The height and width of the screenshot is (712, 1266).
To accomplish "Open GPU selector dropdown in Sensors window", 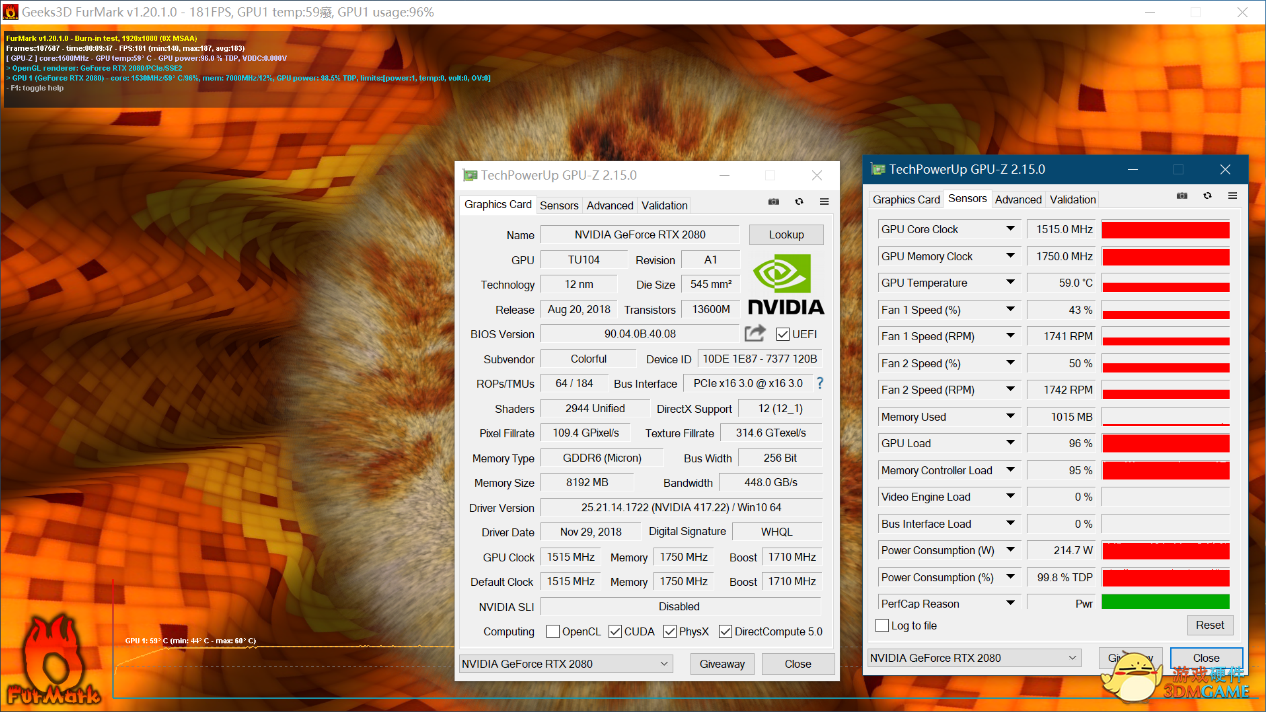I will tap(975, 658).
